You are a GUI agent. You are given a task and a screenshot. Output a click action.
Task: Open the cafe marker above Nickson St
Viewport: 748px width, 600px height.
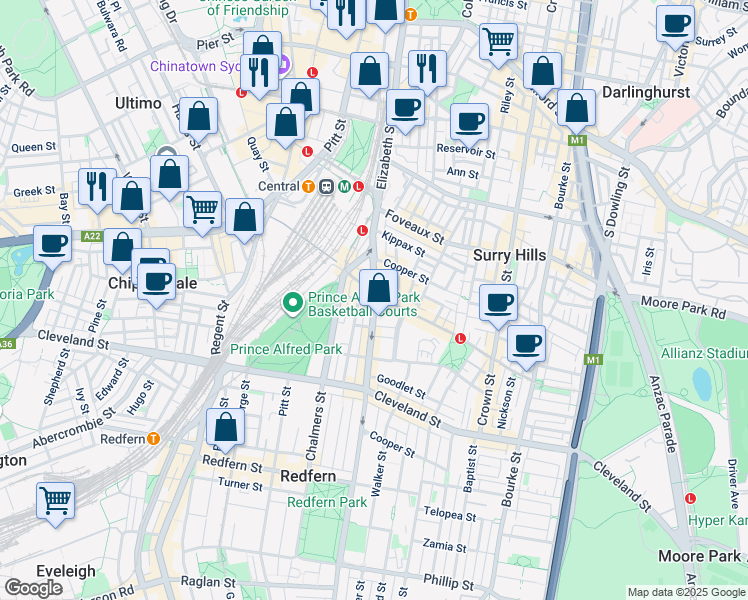(526, 346)
